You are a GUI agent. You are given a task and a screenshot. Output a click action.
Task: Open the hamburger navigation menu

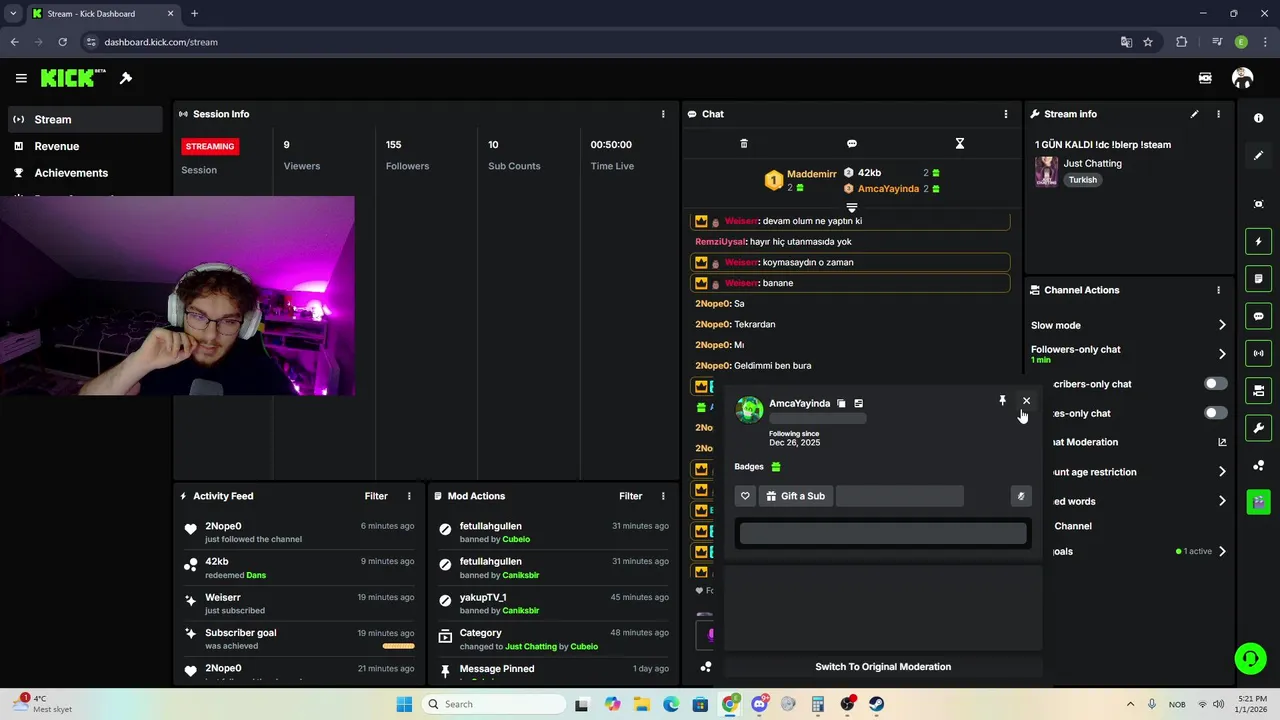(21, 78)
